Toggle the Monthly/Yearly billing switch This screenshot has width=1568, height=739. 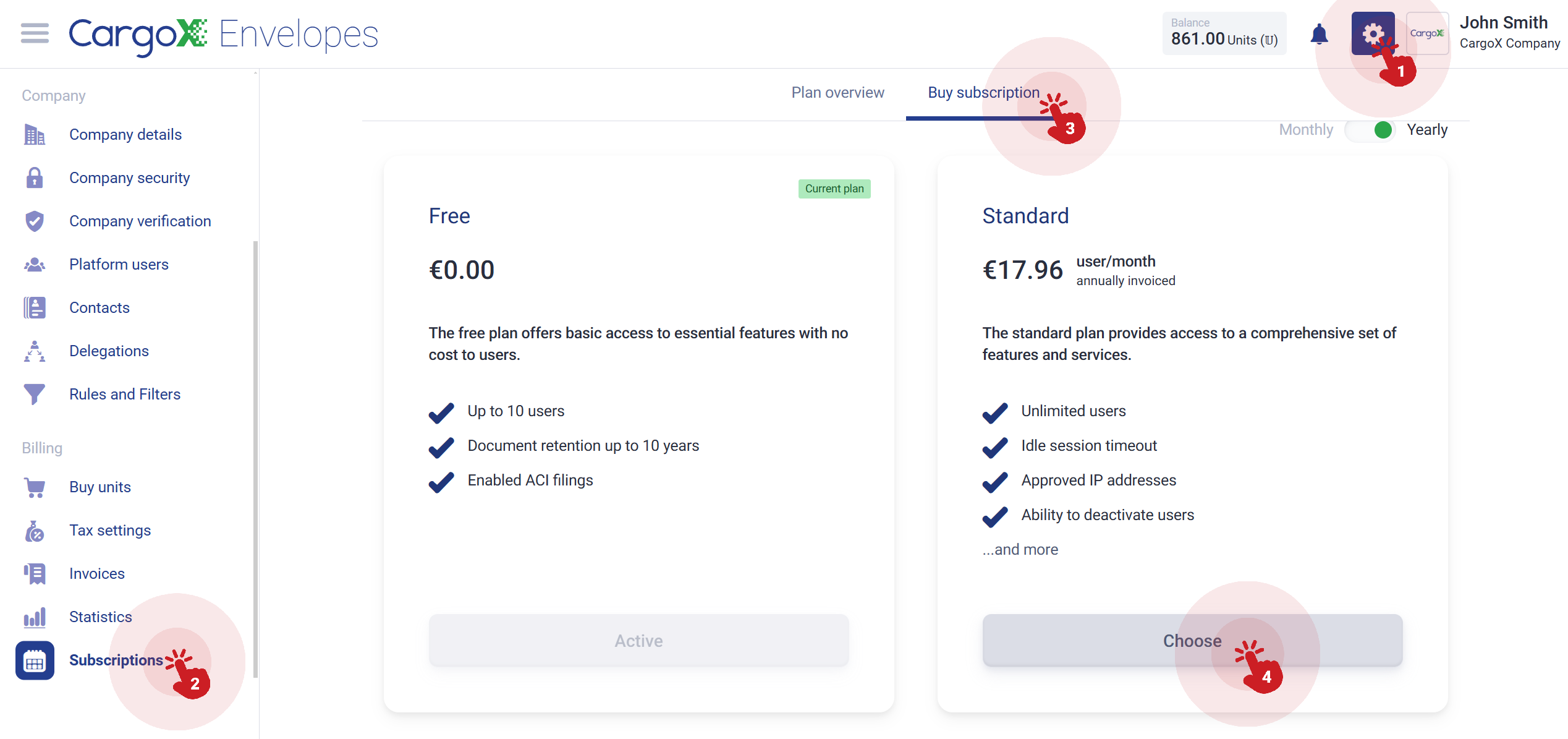(x=1370, y=130)
